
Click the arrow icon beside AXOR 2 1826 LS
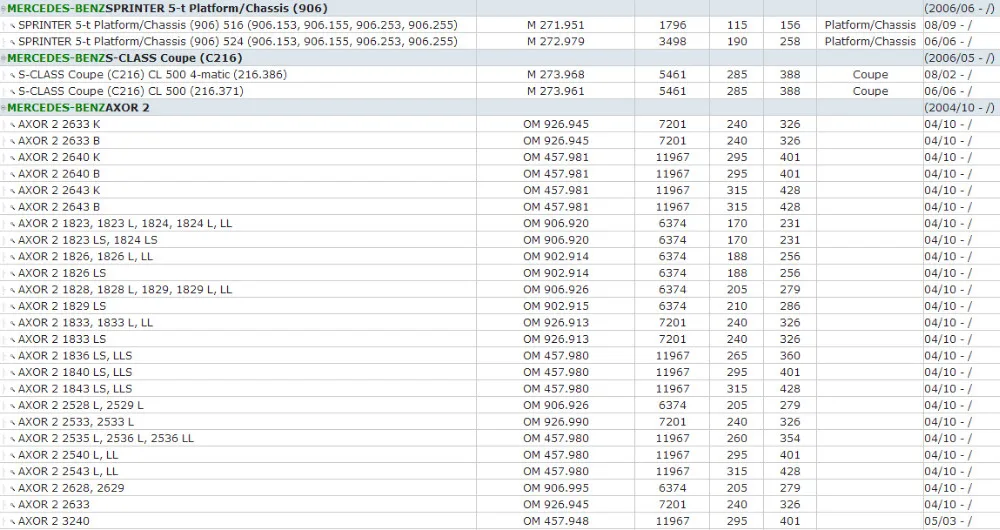pyautogui.click(x=12, y=274)
